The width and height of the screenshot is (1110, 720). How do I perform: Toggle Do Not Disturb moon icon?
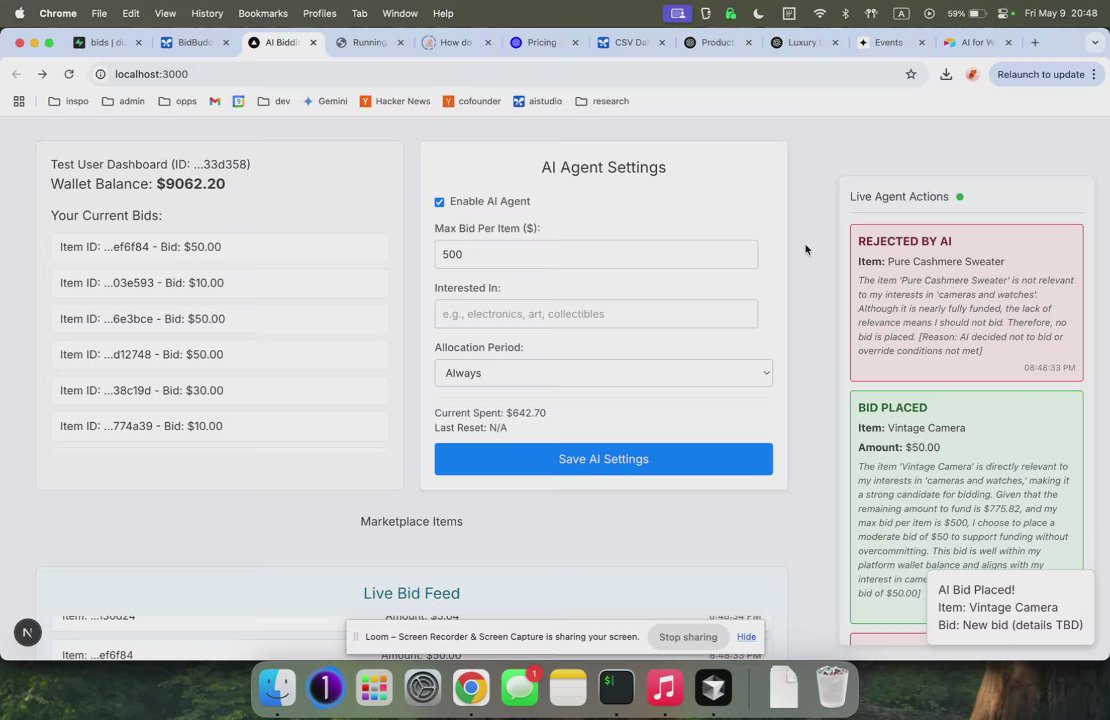[x=758, y=13]
